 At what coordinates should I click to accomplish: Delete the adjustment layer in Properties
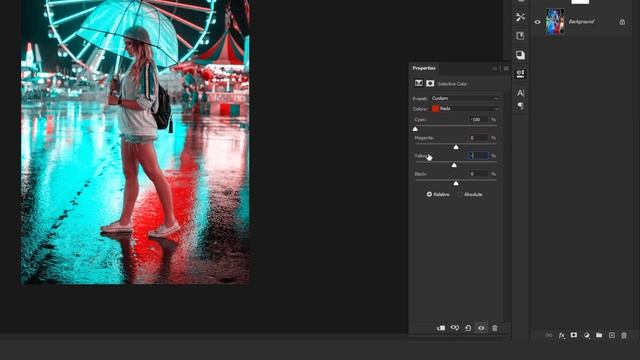pos(495,328)
